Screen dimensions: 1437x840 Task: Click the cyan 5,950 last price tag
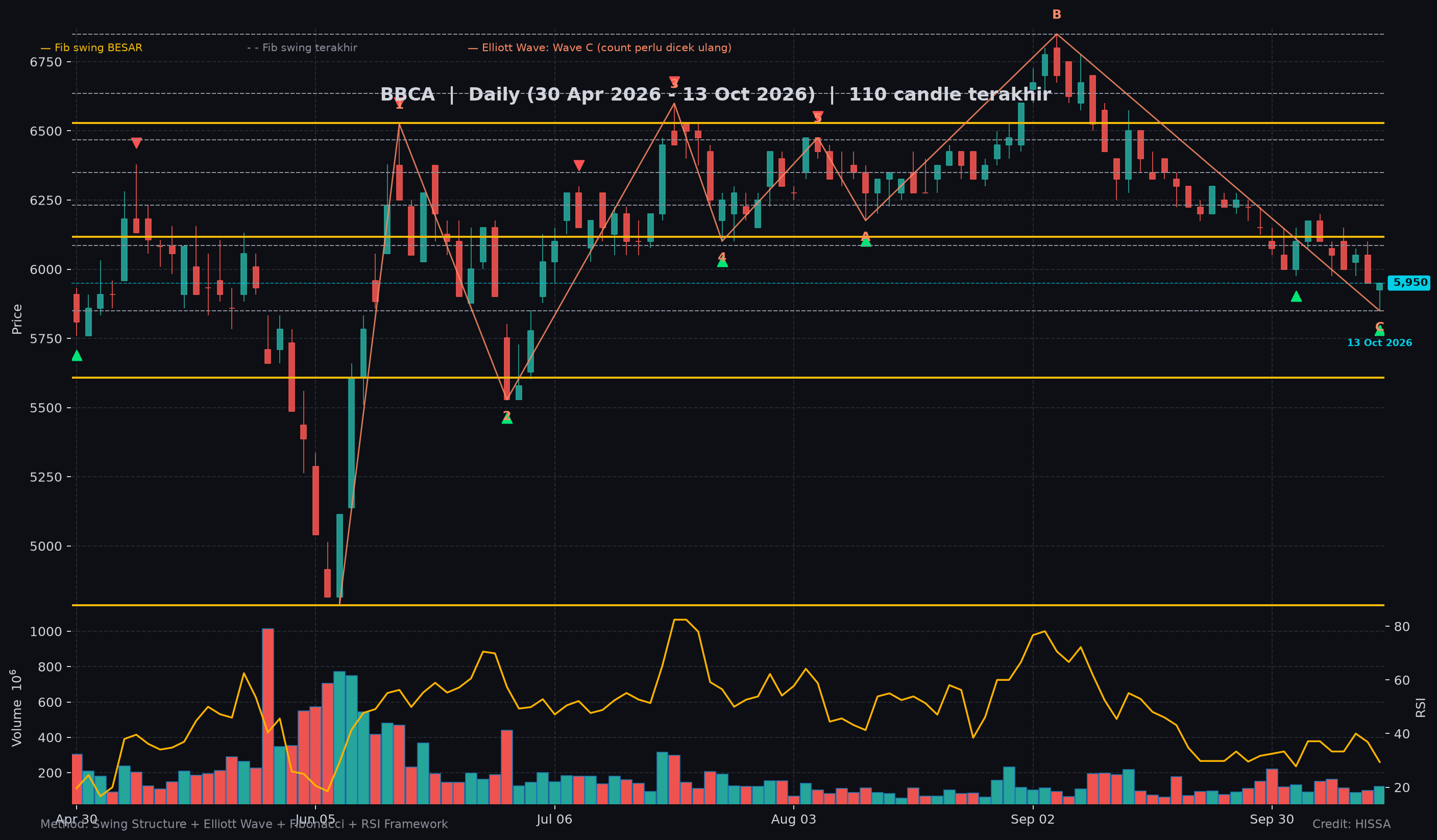click(x=1409, y=283)
